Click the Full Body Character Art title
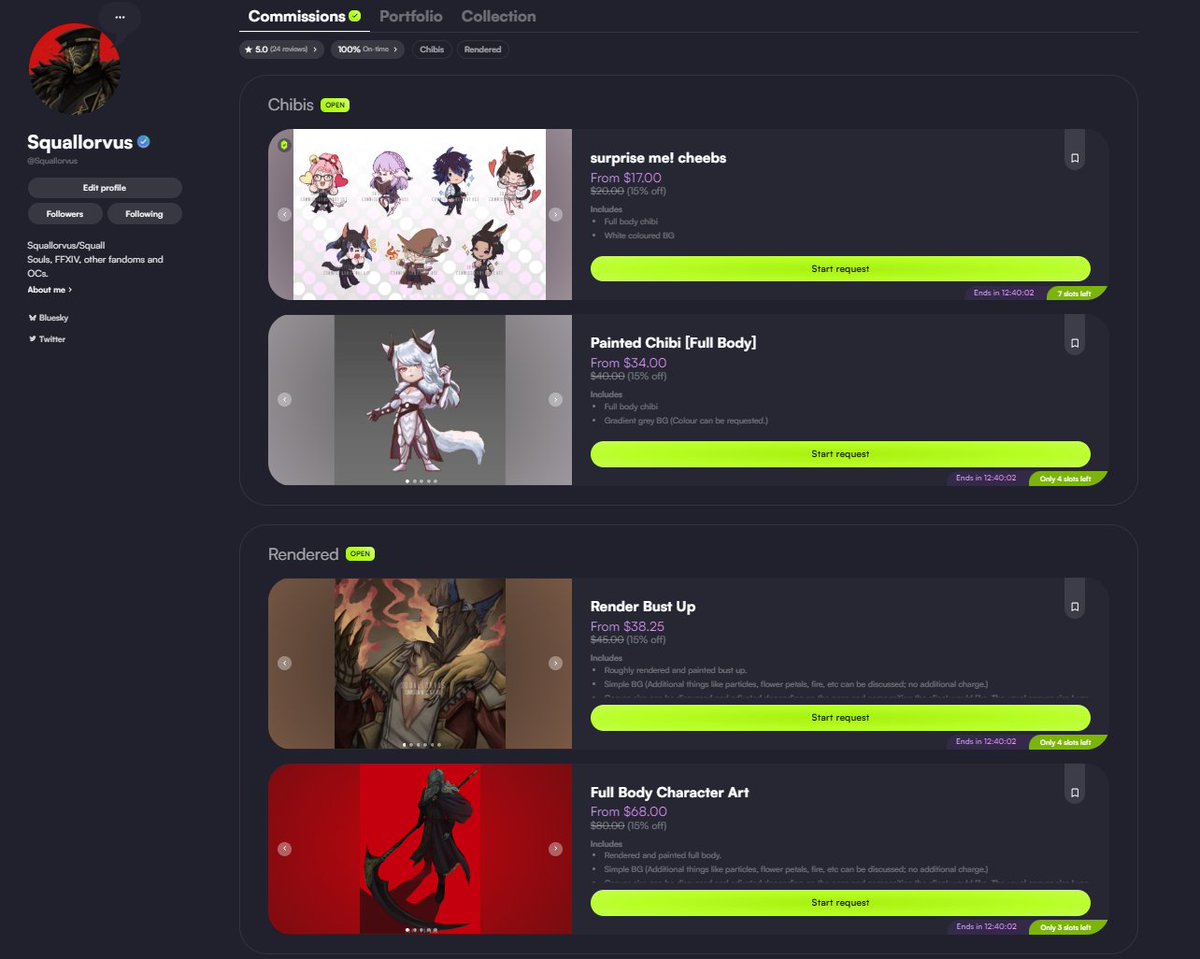Image resolution: width=1200 pixels, height=959 pixels. pyautogui.click(x=670, y=792)
